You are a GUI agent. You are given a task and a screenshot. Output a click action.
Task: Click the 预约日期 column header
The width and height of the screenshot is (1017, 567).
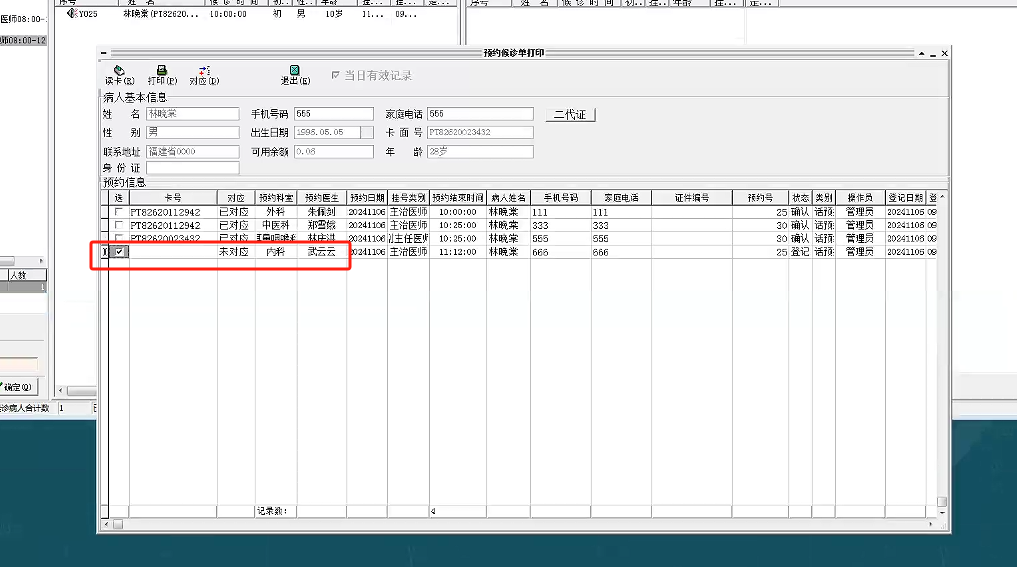point(367,198)
